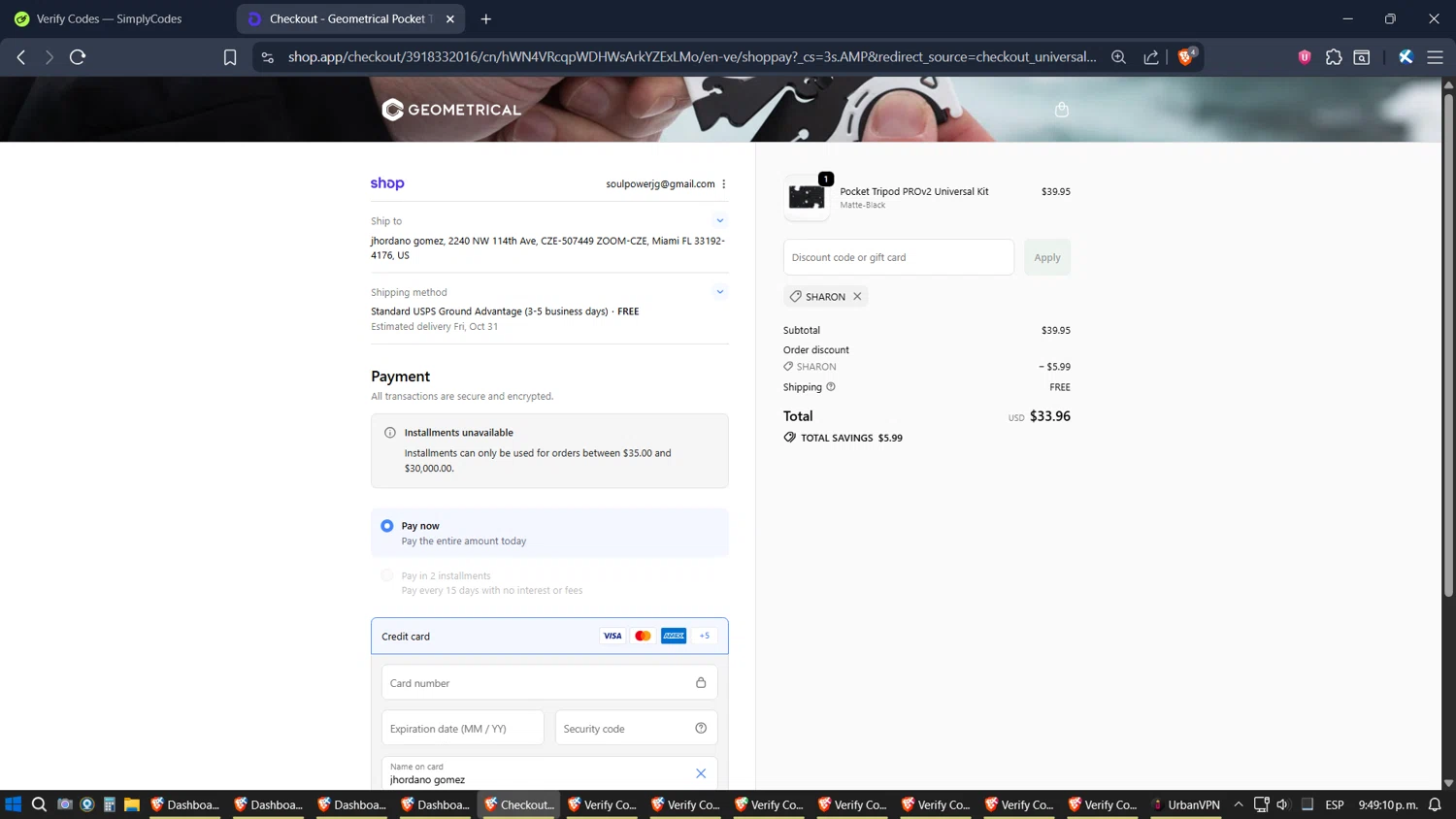Click the browser forward arrow
The image size is (1456, 819).
click(49, 57)
